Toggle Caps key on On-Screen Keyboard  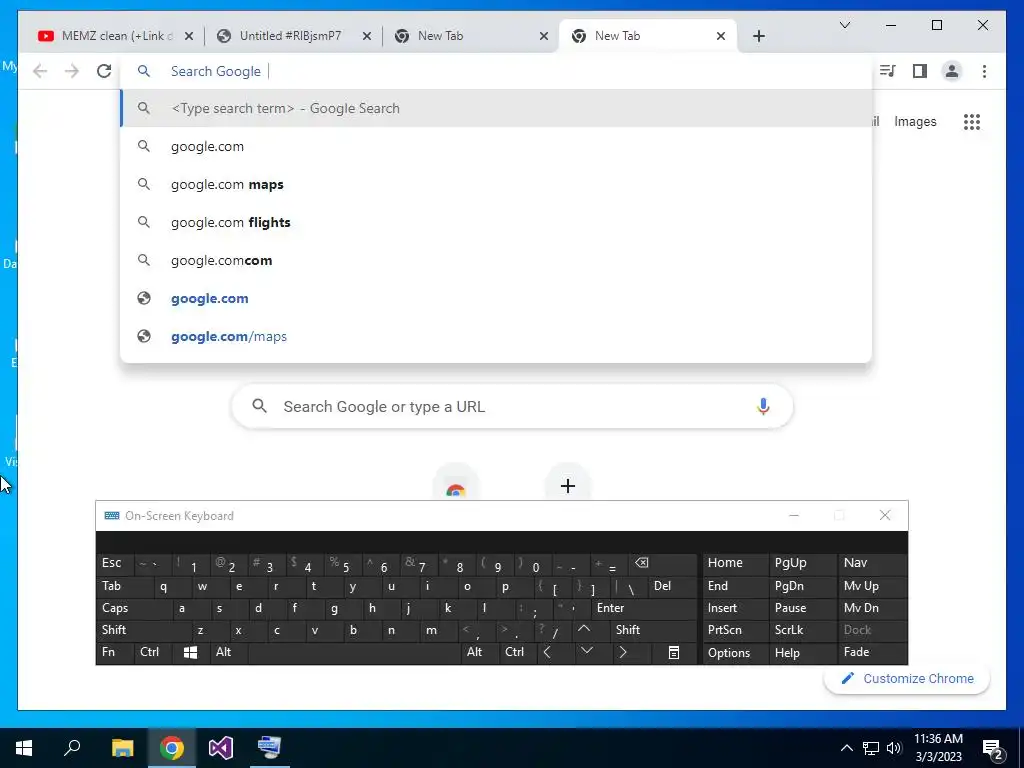point(134,608)
